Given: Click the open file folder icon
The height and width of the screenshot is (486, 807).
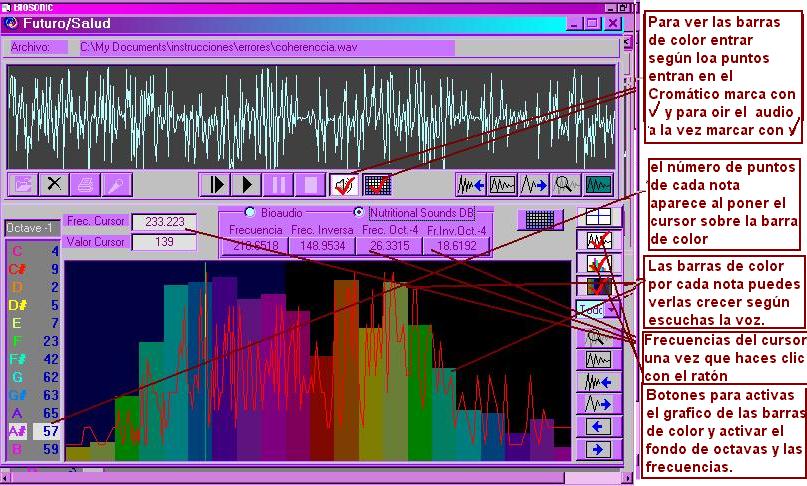Looking at the screenshot, I should point(23,185).
